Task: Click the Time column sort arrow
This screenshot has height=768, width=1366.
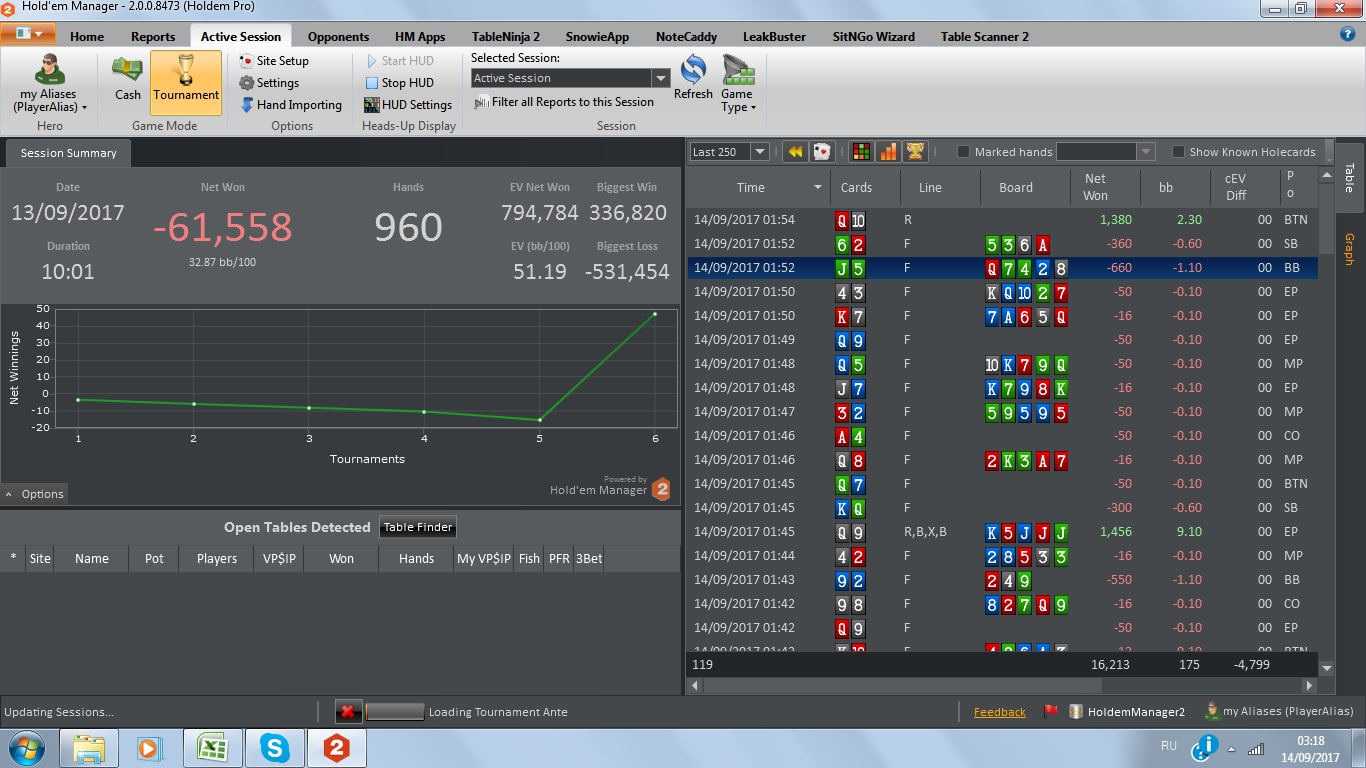Action: click(818, 188)
